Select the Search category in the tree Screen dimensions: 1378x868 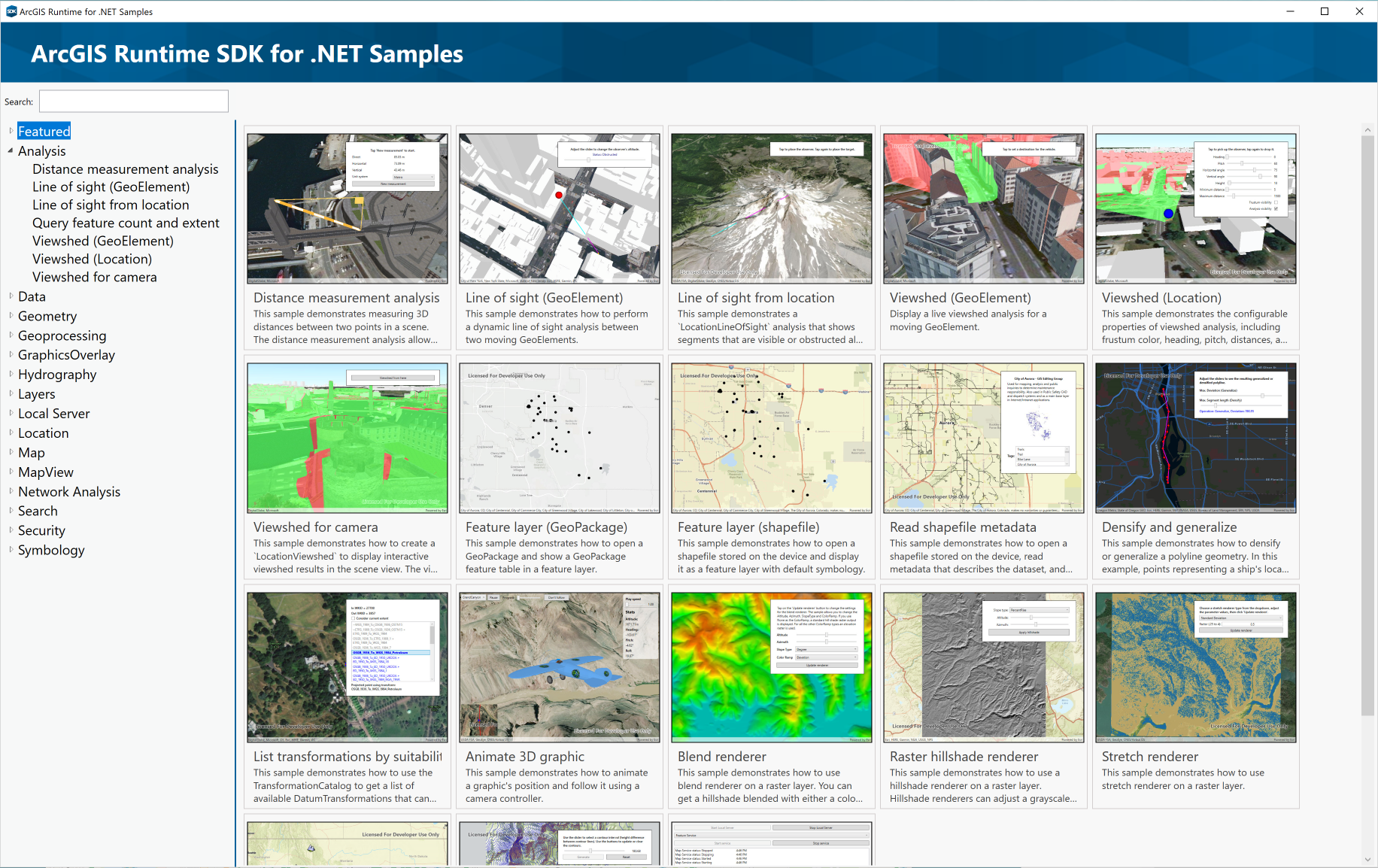(x=38, y=511)
